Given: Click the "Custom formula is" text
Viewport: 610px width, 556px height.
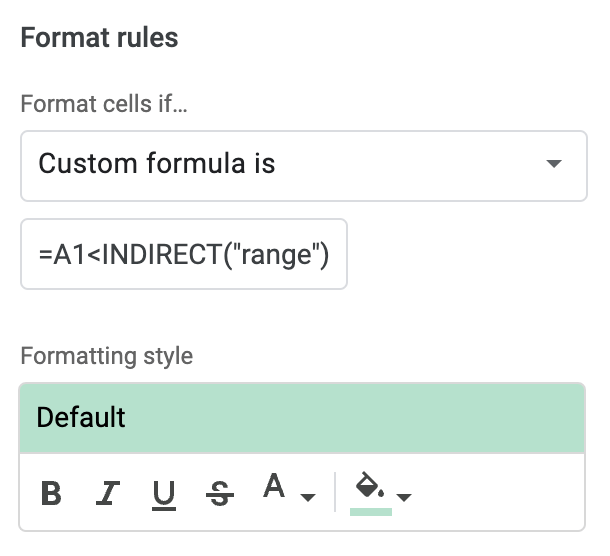Looking at the screenshot, I should pos(156,164).
